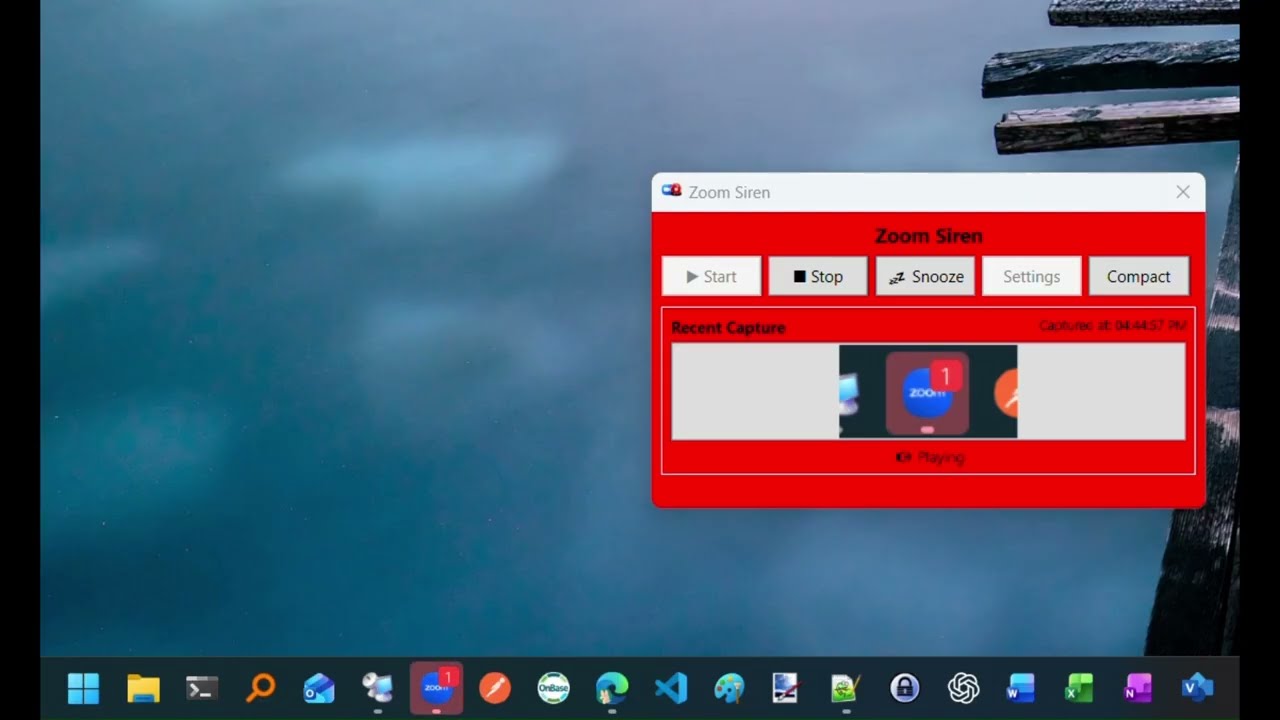Click the 'Recent Capture' heading
Screen dimensions: 1280x720
point(728,327)
